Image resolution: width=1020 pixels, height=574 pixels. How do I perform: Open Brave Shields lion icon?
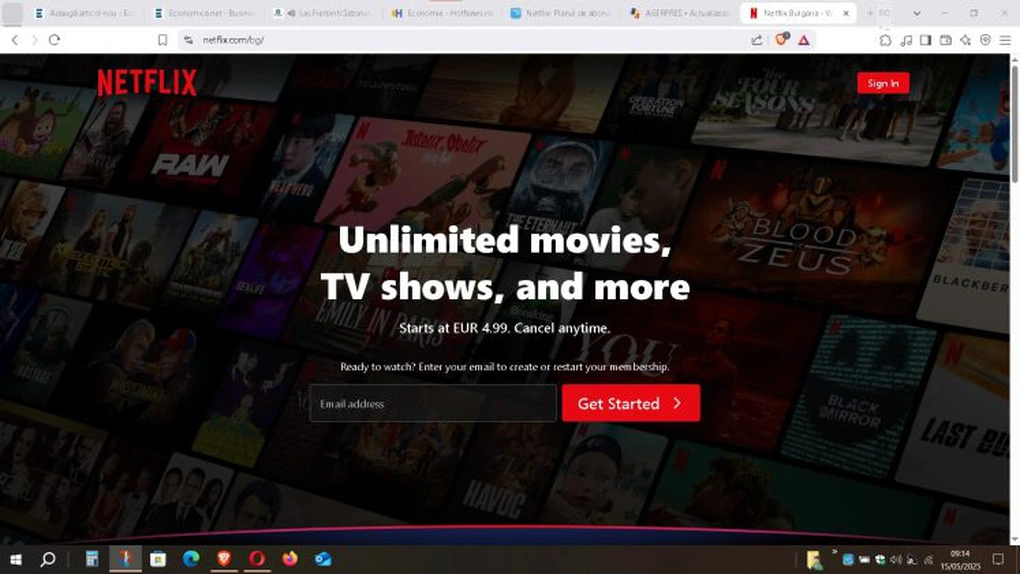(781, 39)
